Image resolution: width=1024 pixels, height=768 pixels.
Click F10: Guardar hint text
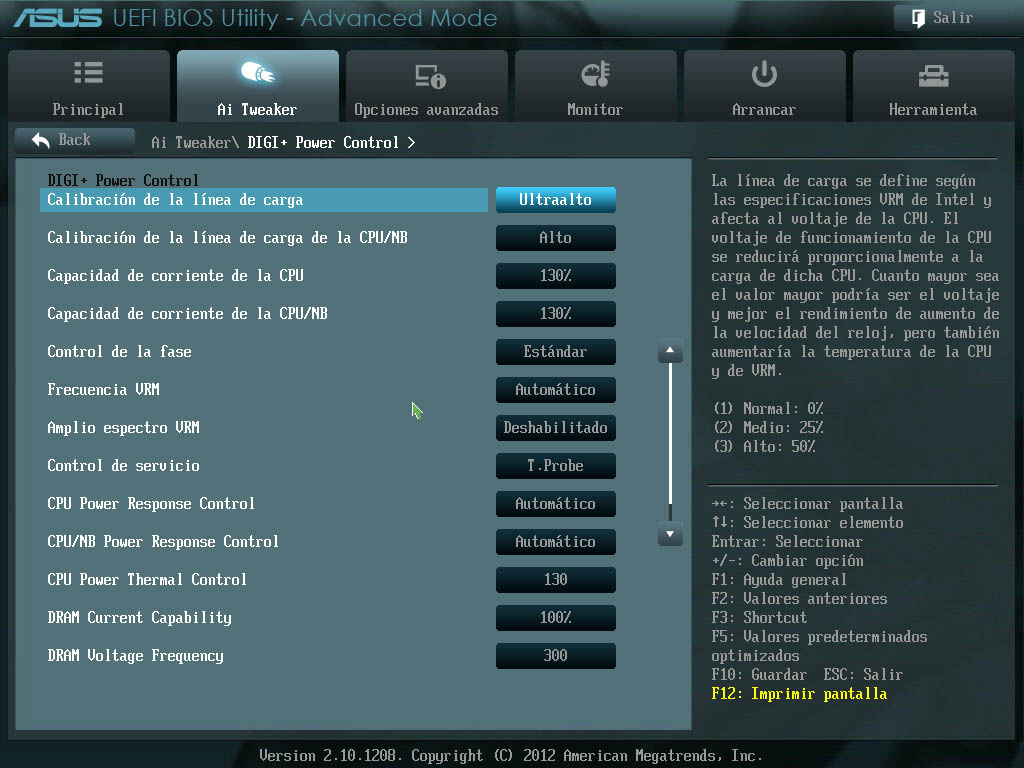coord(759,675)
